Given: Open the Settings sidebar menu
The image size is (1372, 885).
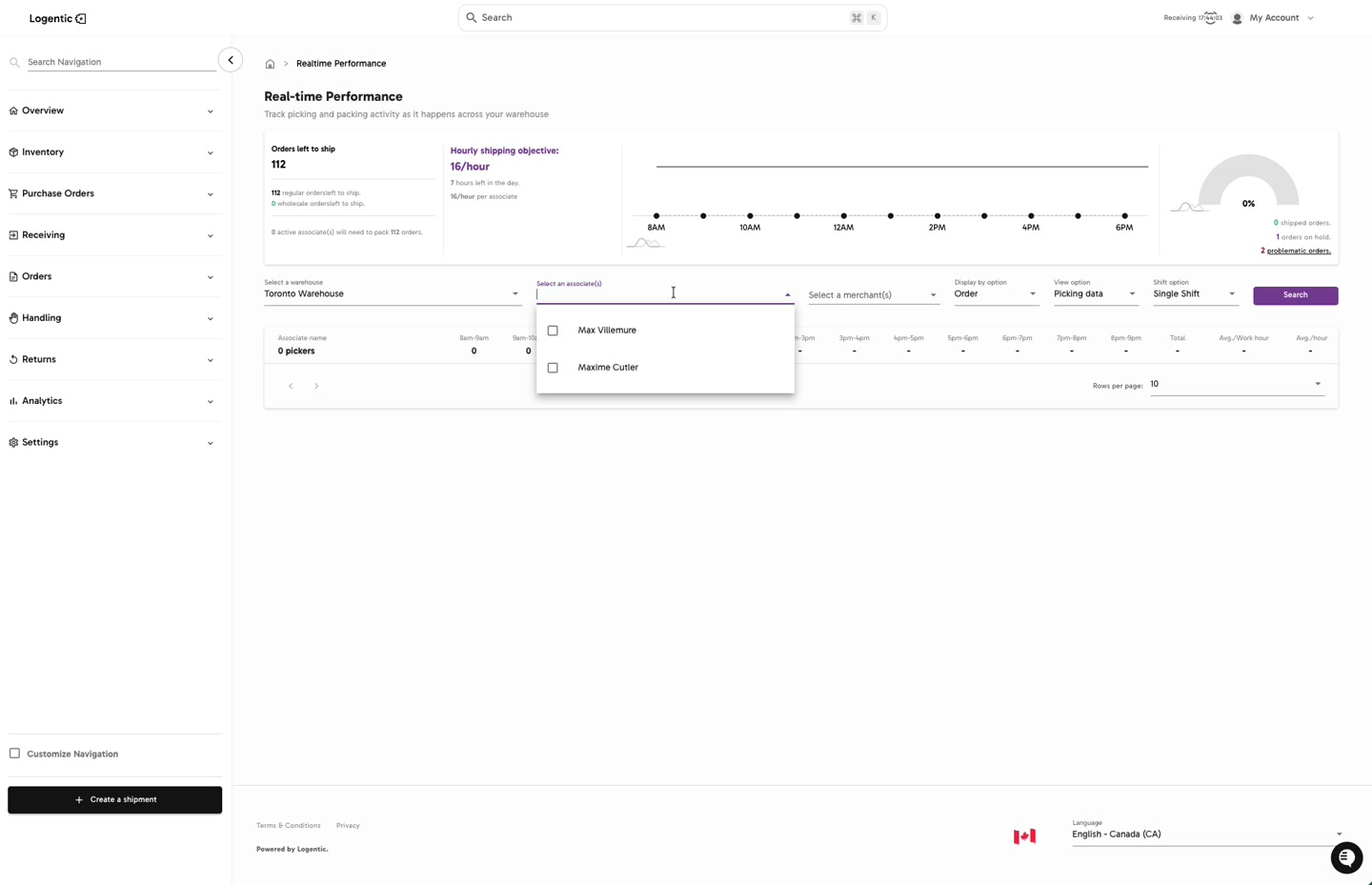Looking at the screenshot, I should click(114, 442).
